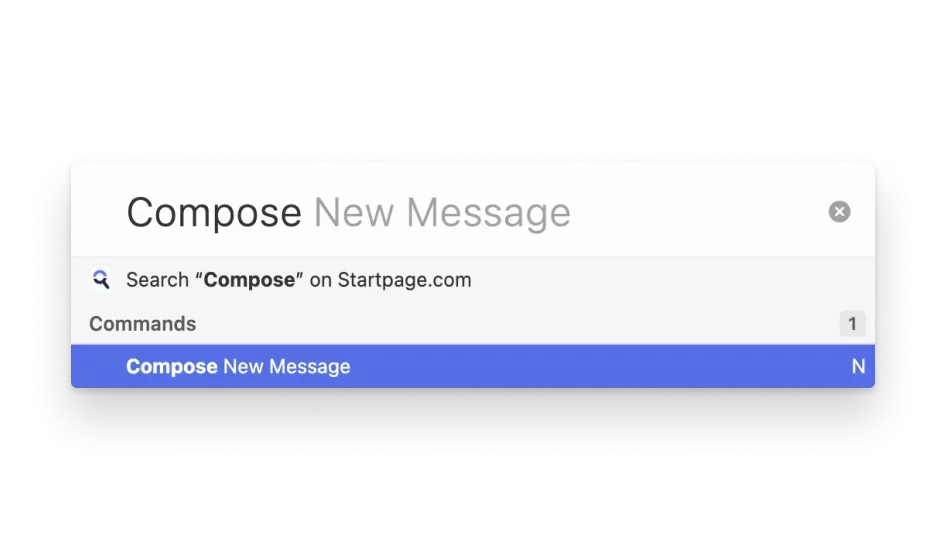This screenshot has height=550, width=948.
Task: Click Startpage.com text in the search suggestion
Action: click(x=404, y=280)
